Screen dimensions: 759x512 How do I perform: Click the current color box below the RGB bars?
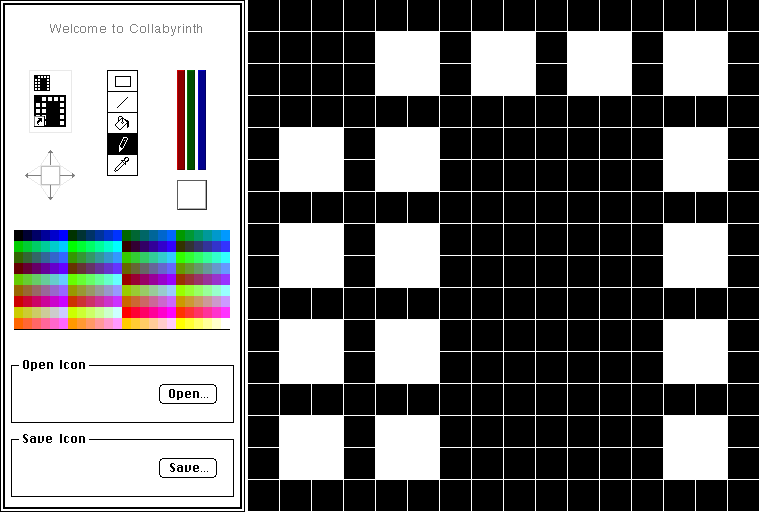pos(192,195)
